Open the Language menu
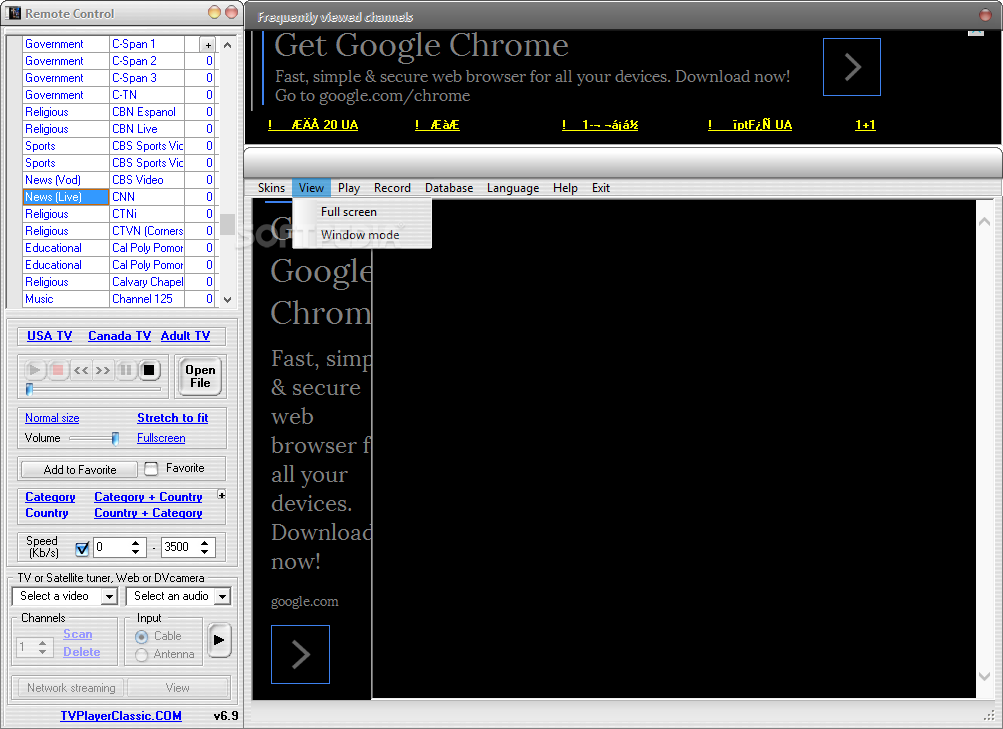Screen dimensions: 1003x729 pyautogui.click(x=512, y=188)
